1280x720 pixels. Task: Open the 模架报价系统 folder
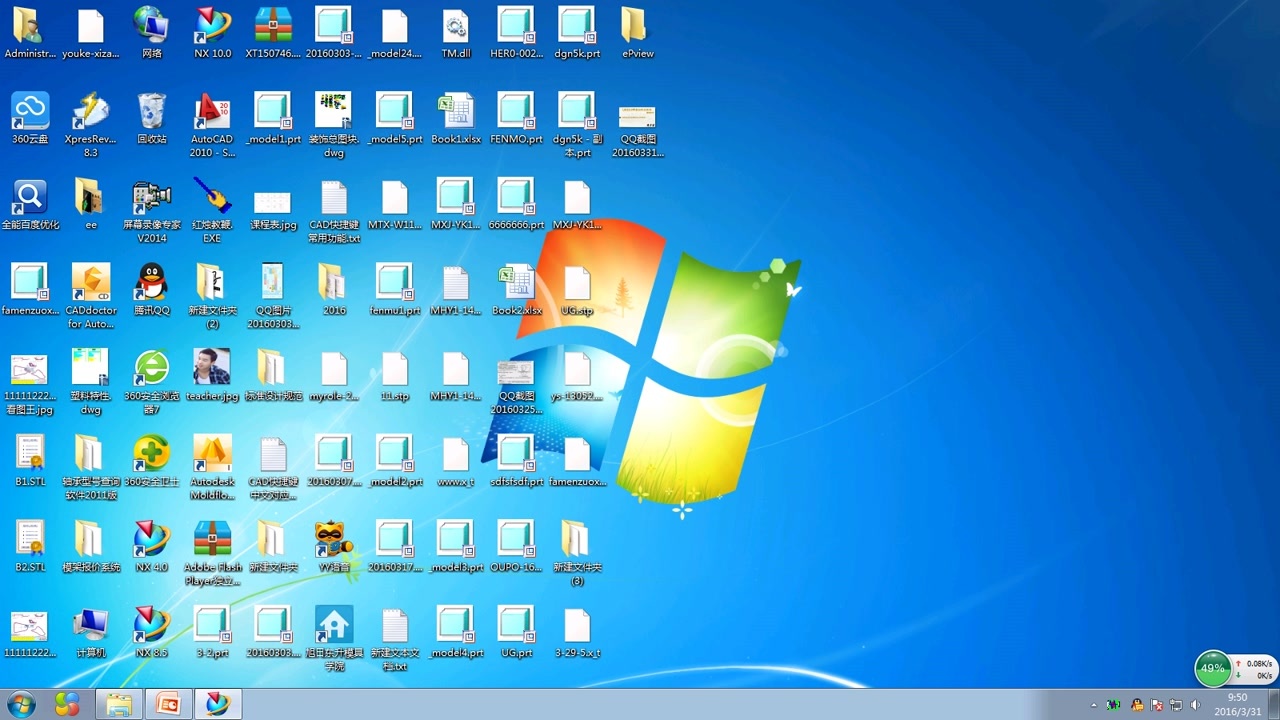pos(90,546)
